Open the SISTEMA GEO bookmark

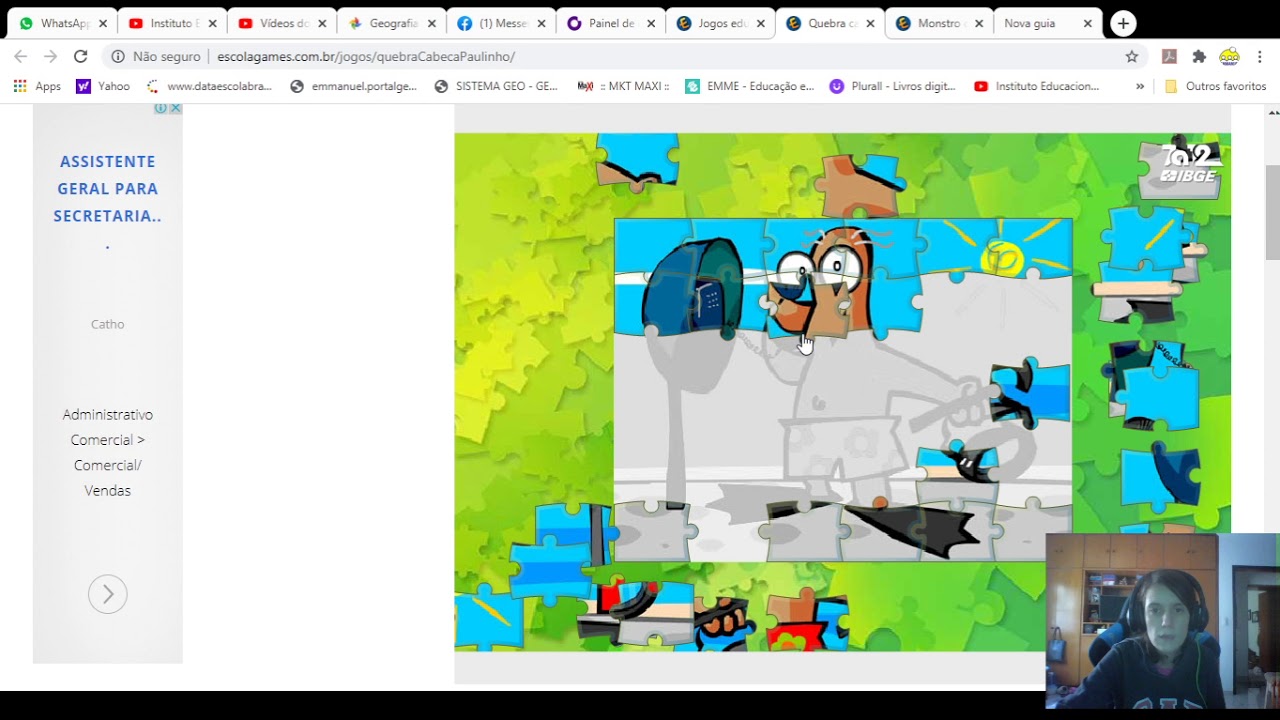496,86
